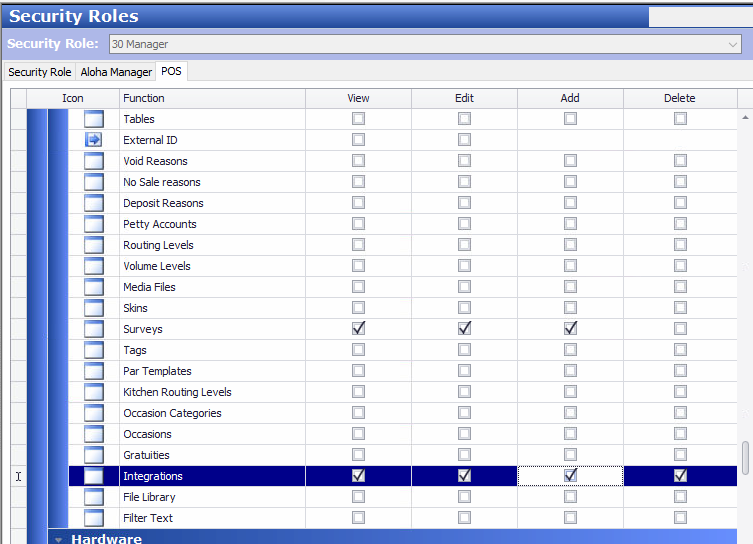The width and height of the screenshot is (753, 544).
Task: Check the Surveys Delete checkbox
Action: click(680, 329)
